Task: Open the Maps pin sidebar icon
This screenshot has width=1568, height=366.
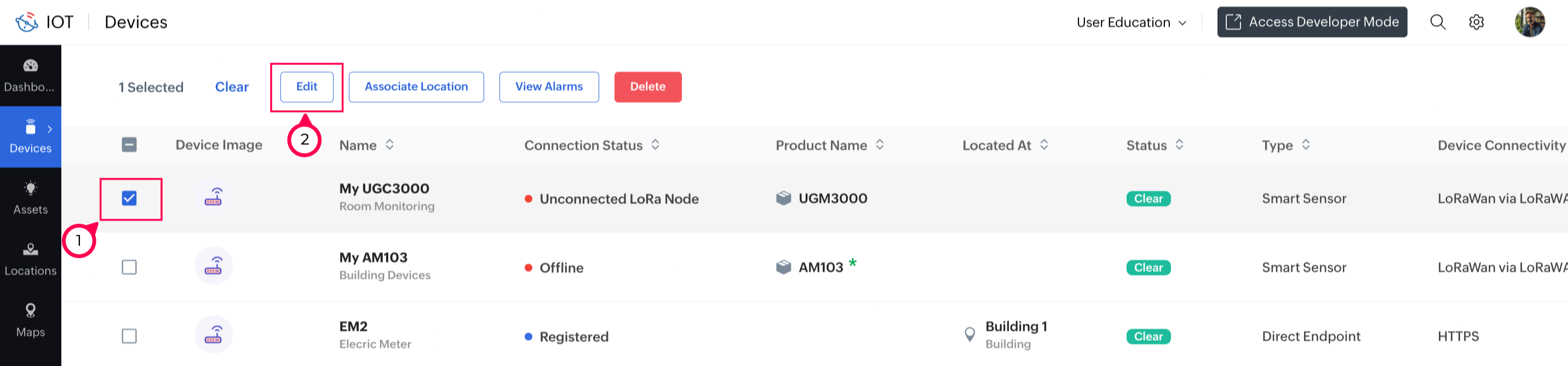Action: pos(31,311)
